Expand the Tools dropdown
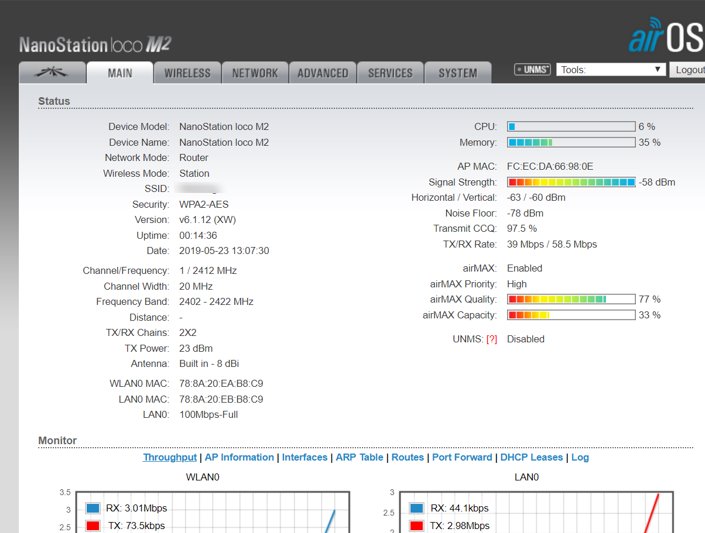The height and width of the screenshot is (533, 705). 611,70
